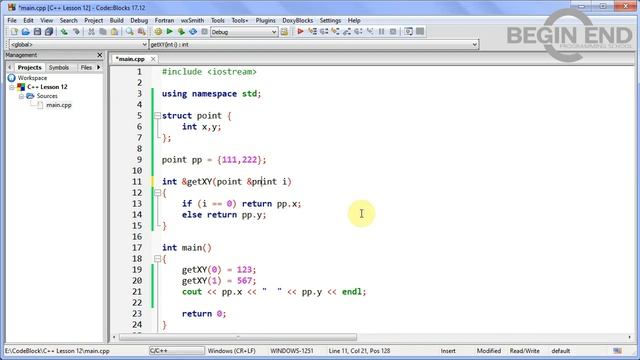Screen dimensions: 640x360
Task: Click line number 11 in the margin
Action: [x=137, y=182]
